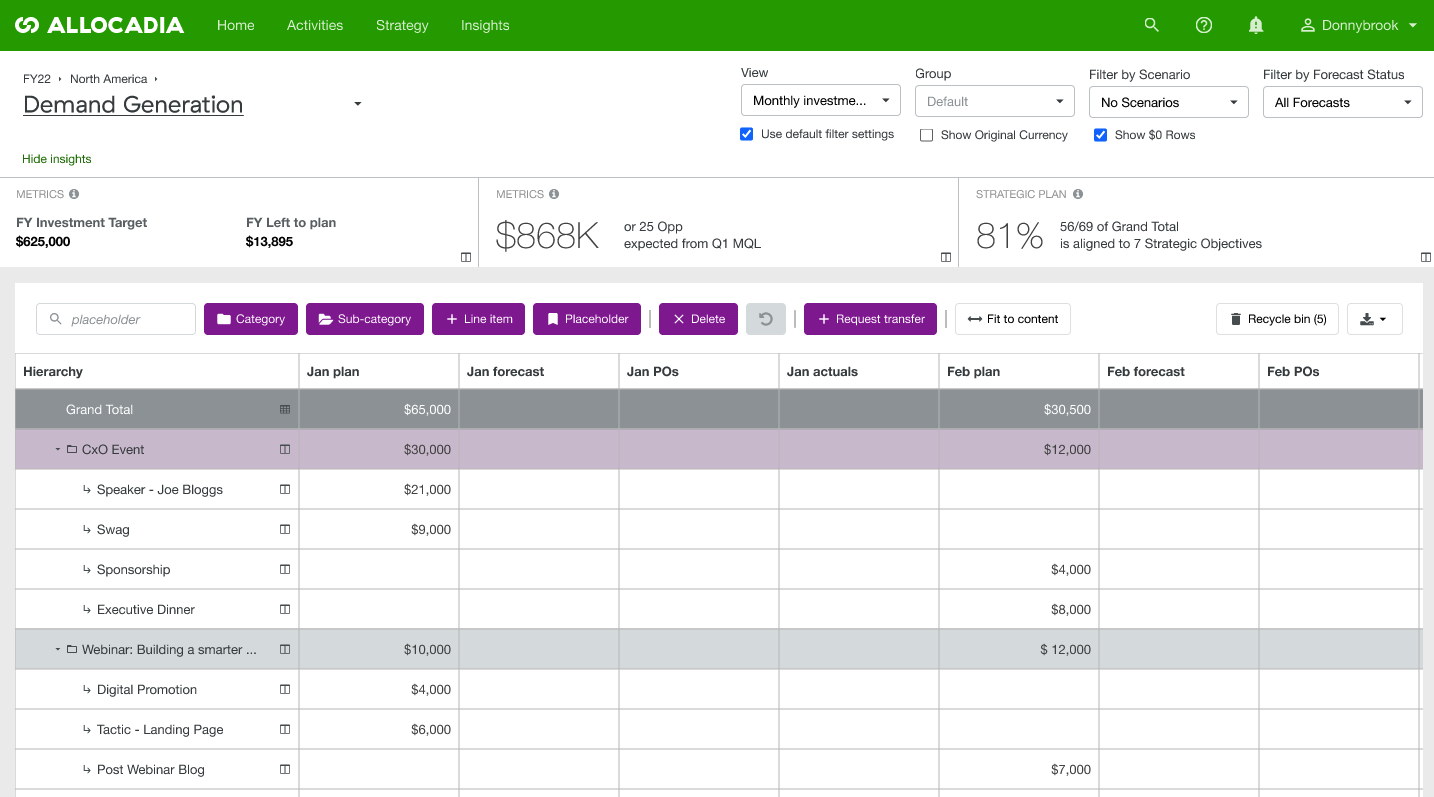This screenshot has width=1434, height=797.
Task: Open details panel for Tactic - Landing Page
Action: pyautogui.click(x=285, y=729)
